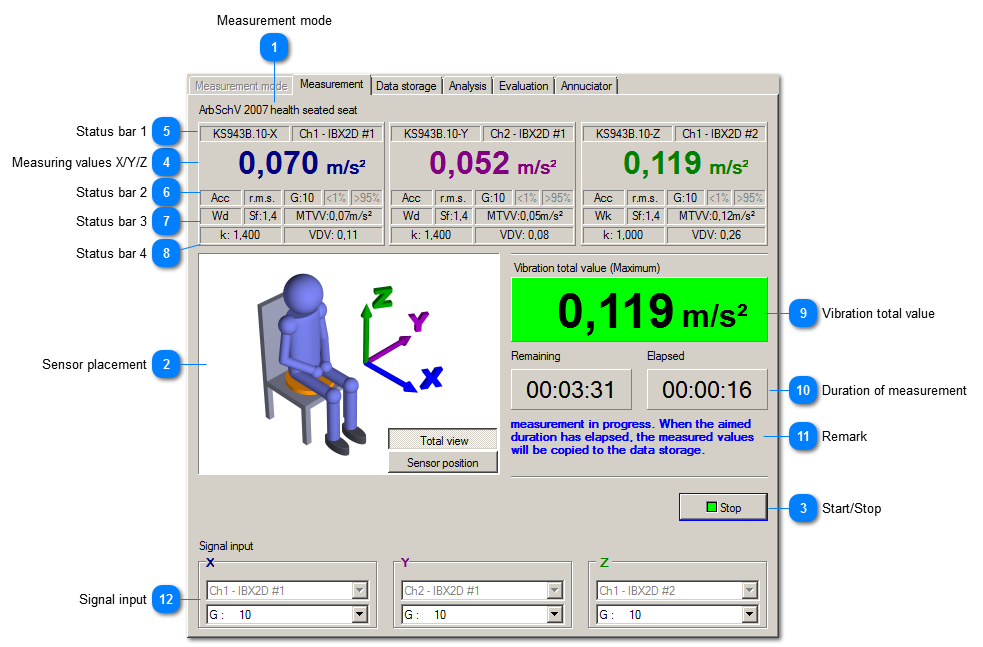The width and height of the screenshot is (983, 647).
Task: Click the >95% overload indicator for X channel
Action: (x=366, y=197)
